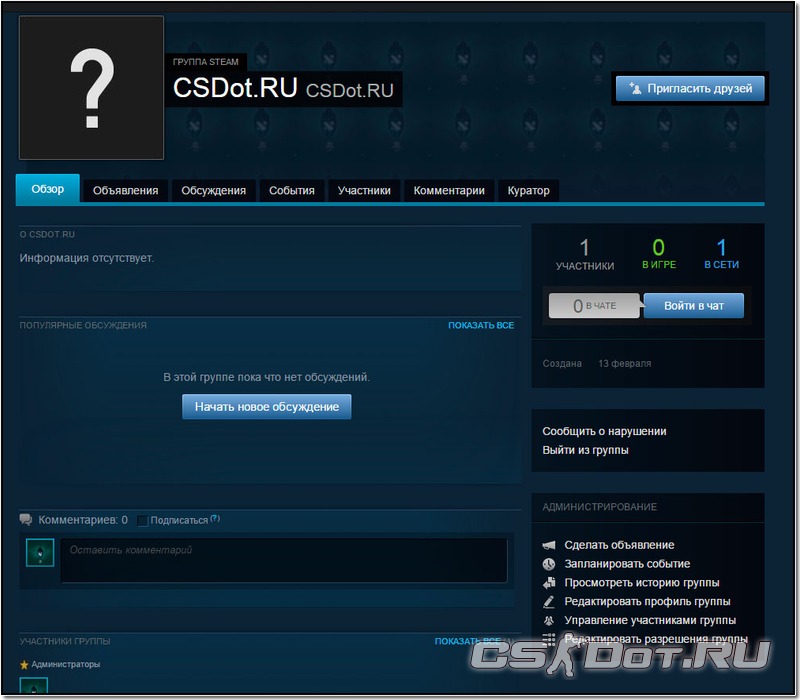This screenshot has width=800, height=700.
Task: Click ПОКАЗАТЬ ВСЕ beside popular discussions
Action: tap(481, 326)
